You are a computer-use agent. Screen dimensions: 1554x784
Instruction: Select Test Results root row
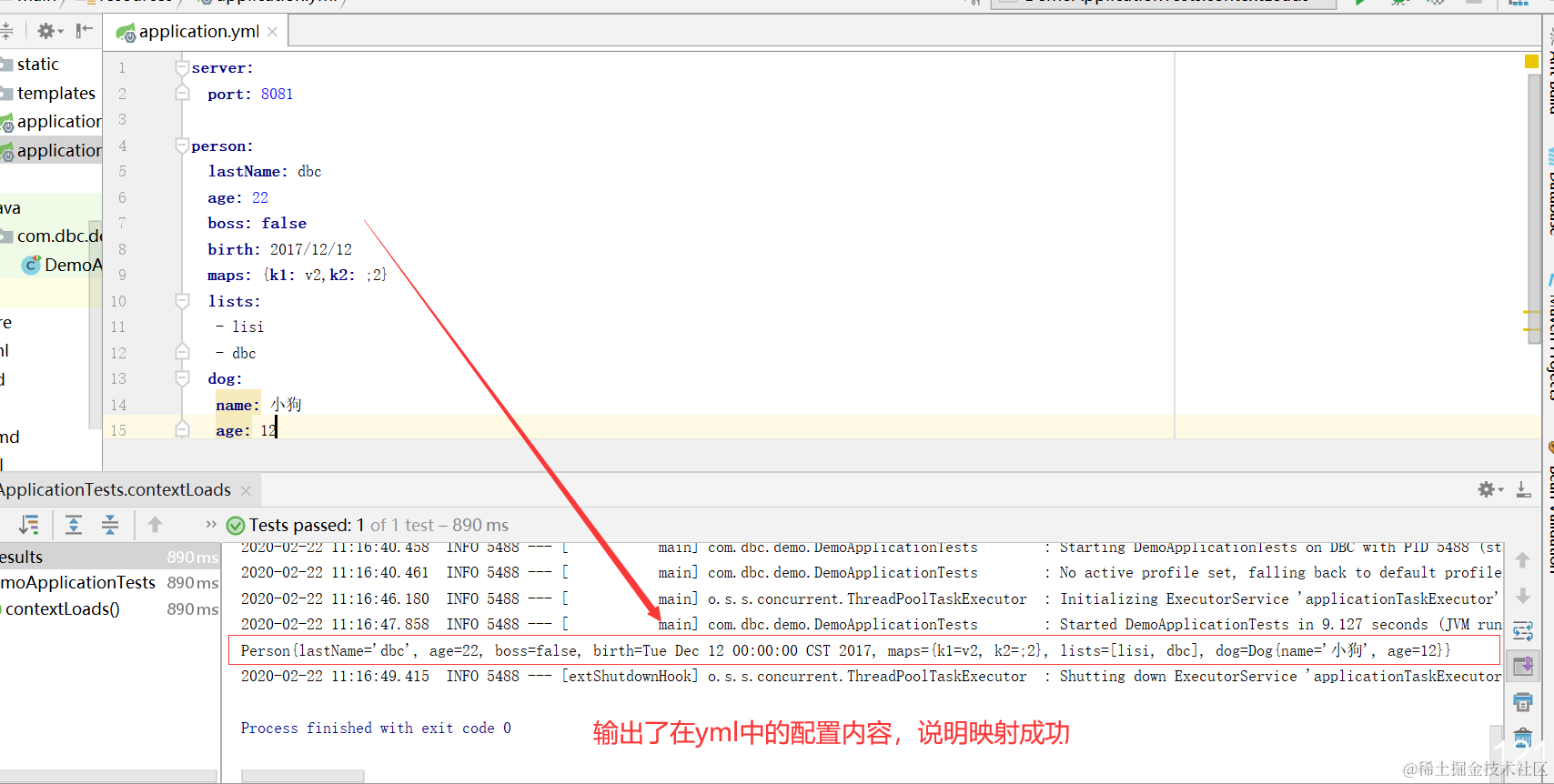109,557
